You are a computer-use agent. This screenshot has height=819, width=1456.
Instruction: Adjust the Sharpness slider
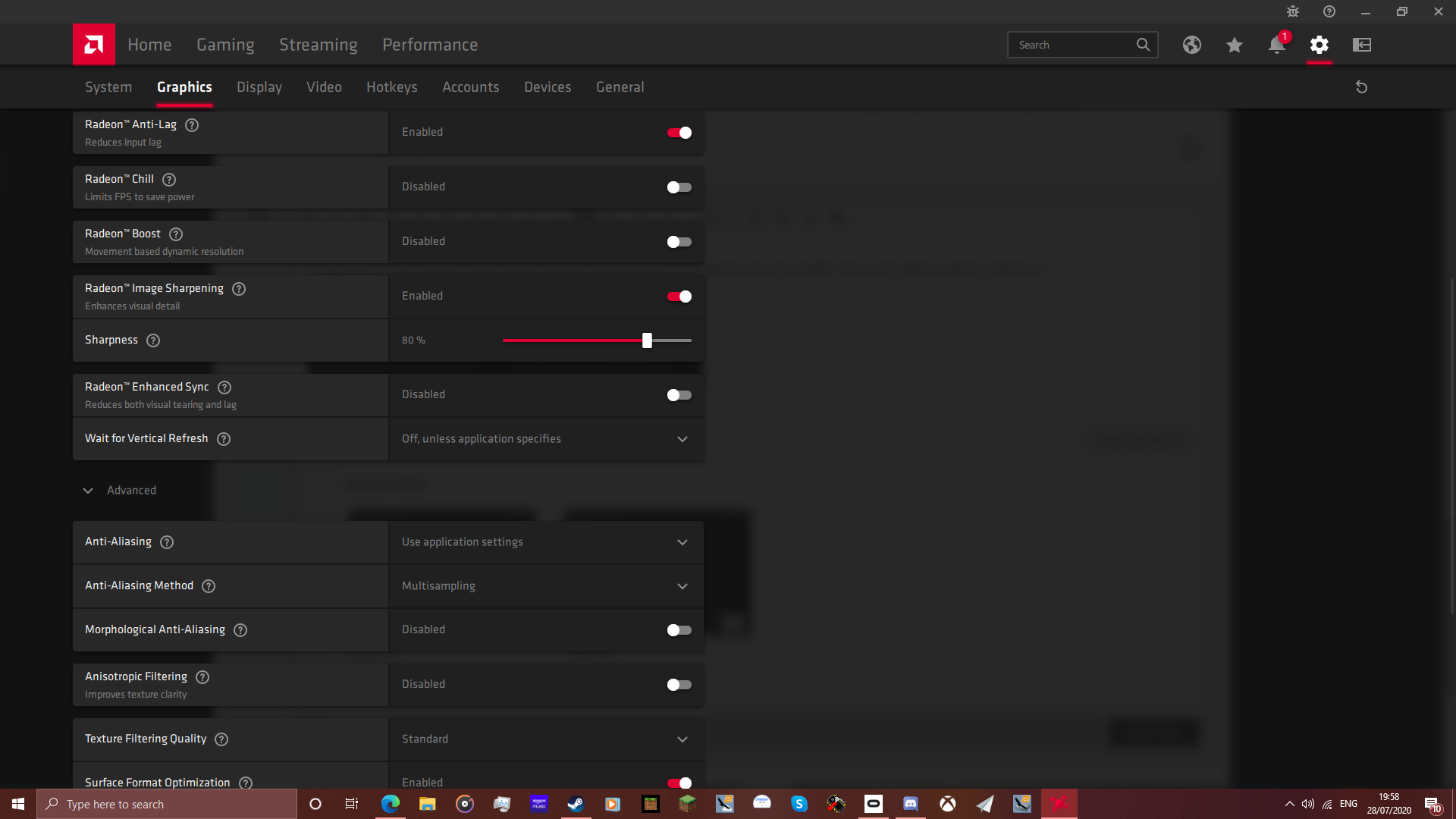coord(647,340)
